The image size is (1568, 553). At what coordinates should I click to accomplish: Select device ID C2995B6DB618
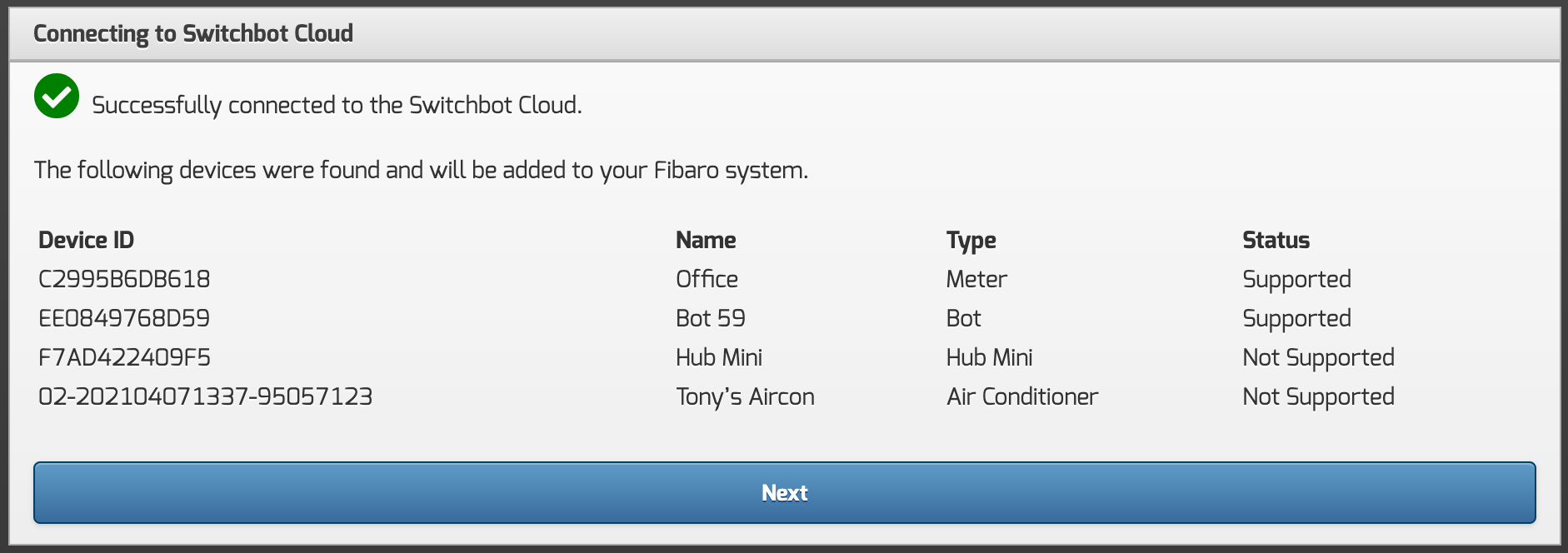tap(124, 279)
